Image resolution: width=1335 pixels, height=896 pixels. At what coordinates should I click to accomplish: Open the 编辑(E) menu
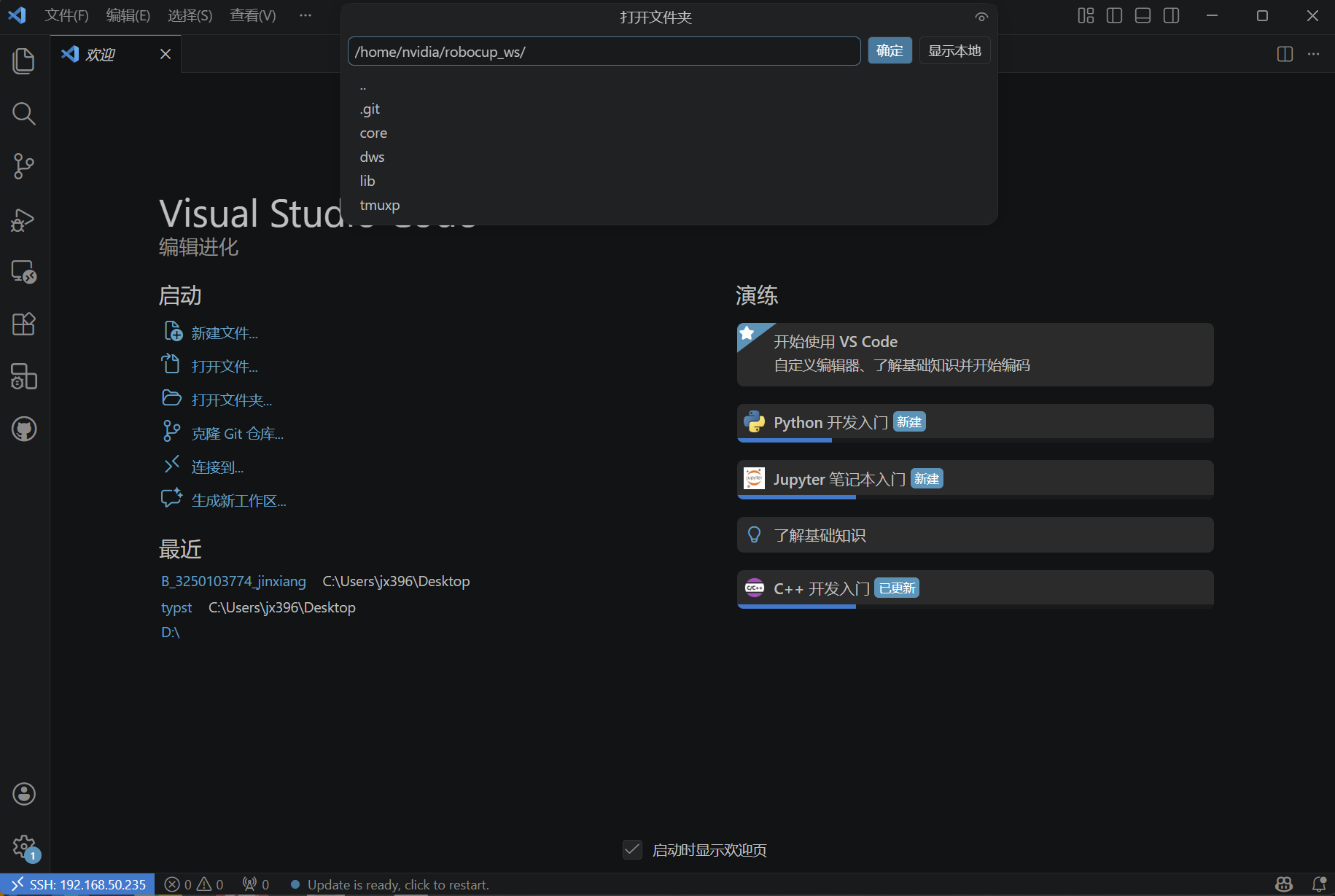128,15
